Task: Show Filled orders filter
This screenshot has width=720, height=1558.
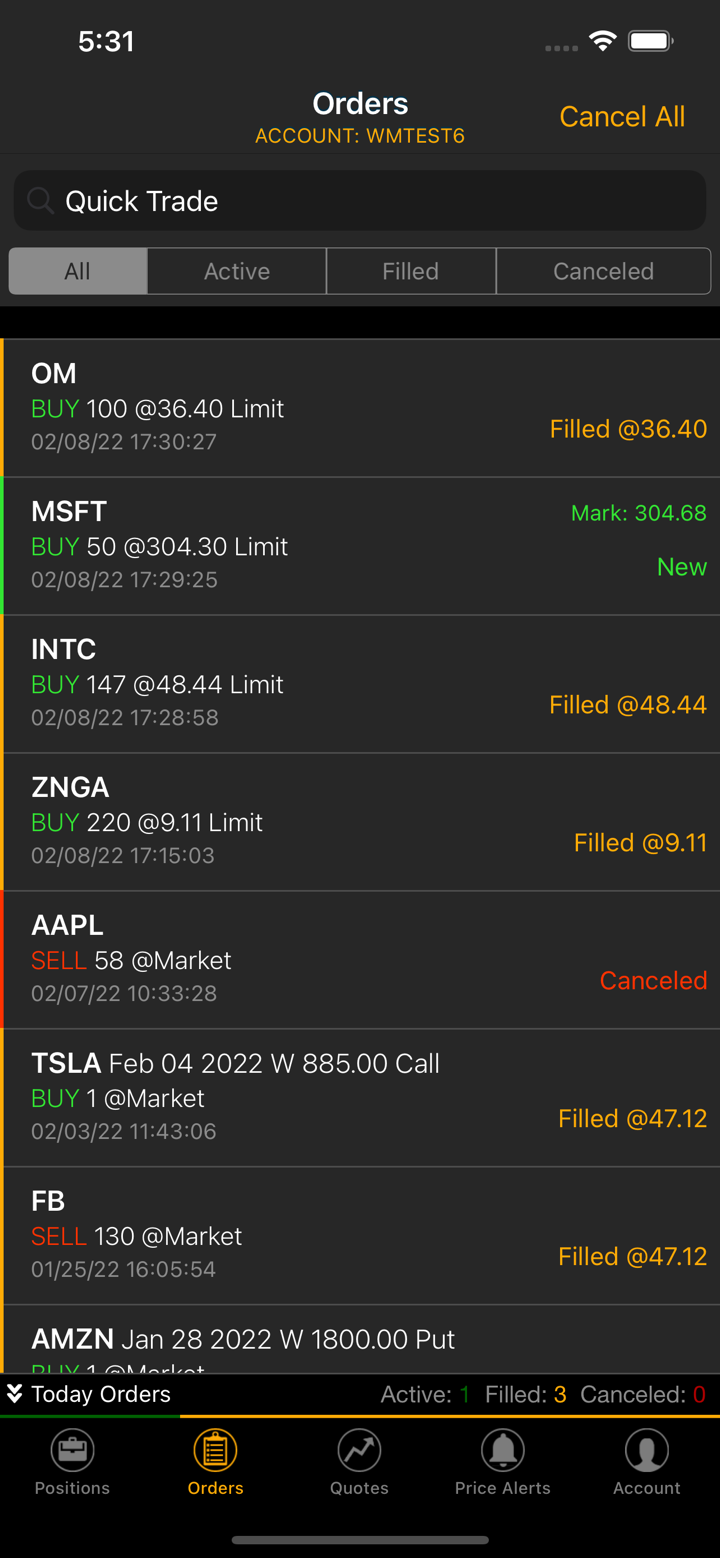Action: pos(410,271)
